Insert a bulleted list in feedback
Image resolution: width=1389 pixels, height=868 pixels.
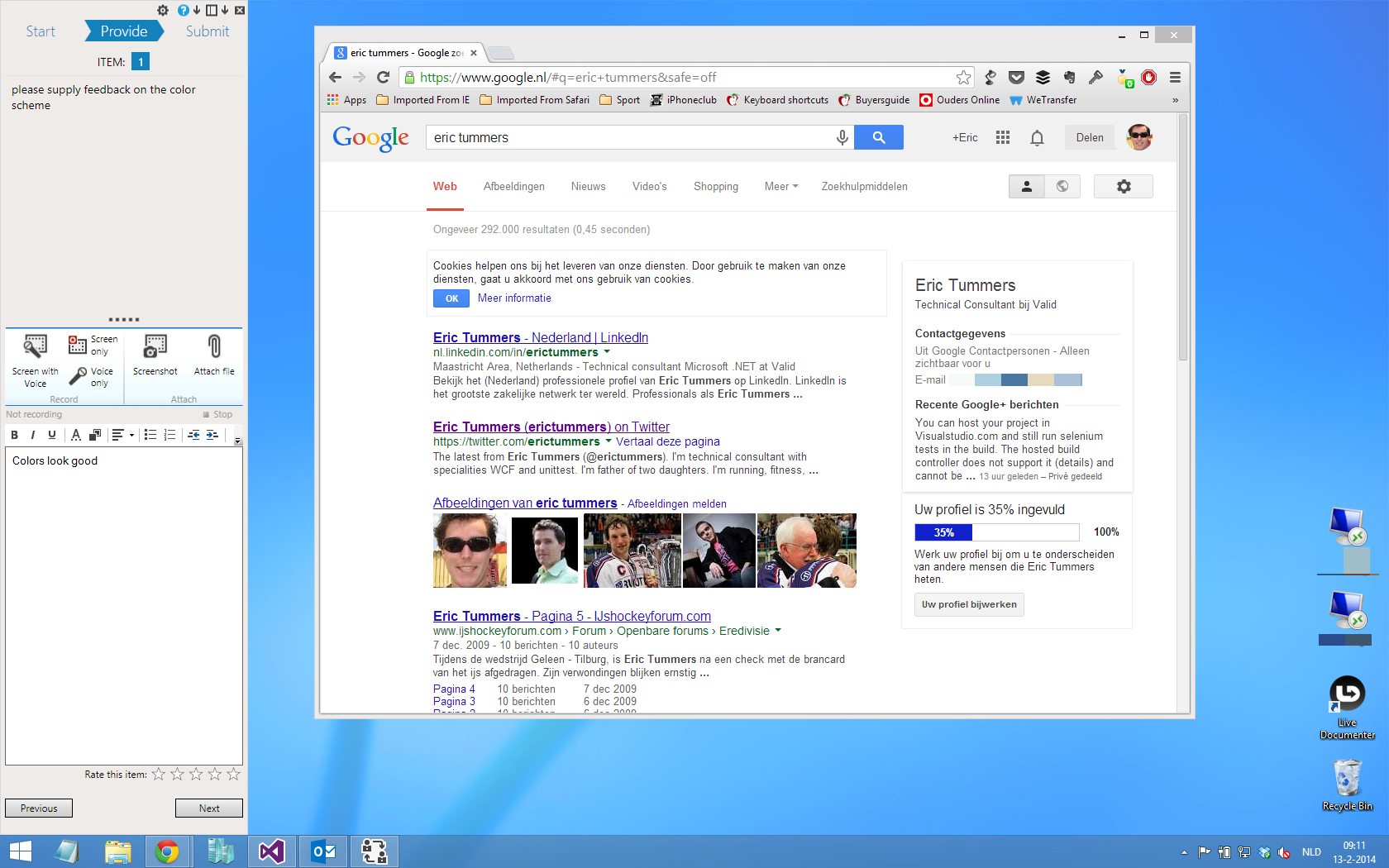point(150,435)
